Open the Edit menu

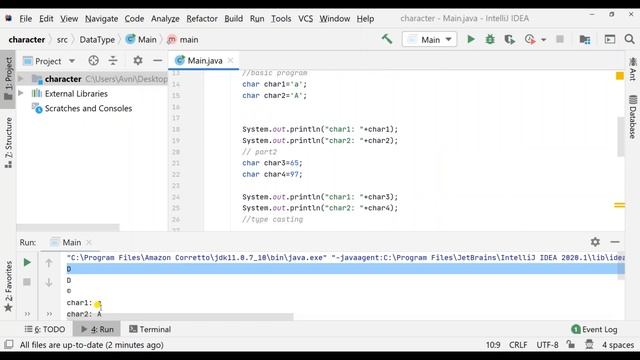(x=46, y=18)
